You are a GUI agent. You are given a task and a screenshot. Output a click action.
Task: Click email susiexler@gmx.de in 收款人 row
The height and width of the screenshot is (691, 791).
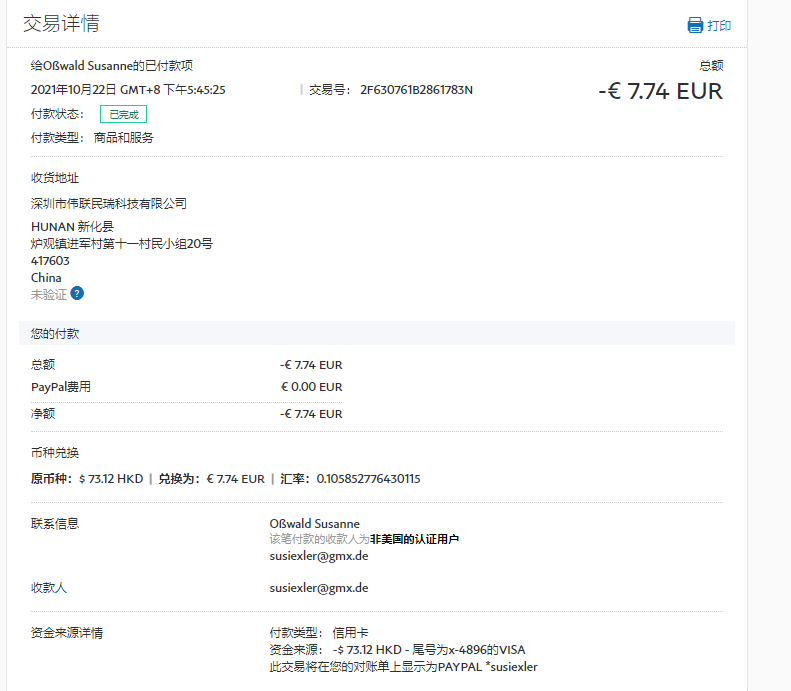(x=318, y=588)
